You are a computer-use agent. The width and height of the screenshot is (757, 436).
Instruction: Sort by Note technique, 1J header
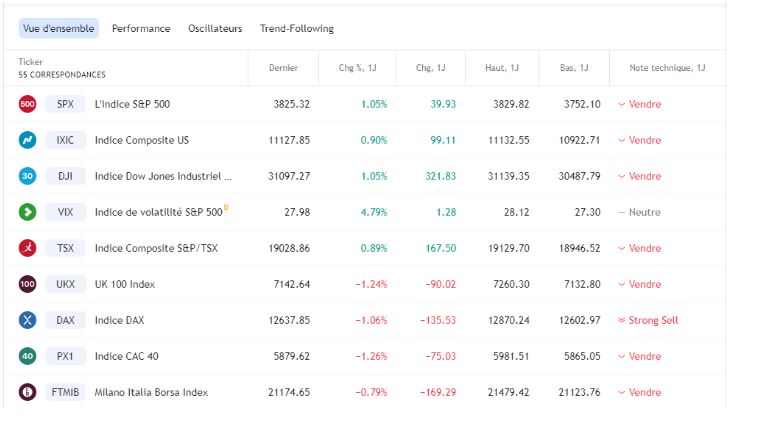coord(667,68)
